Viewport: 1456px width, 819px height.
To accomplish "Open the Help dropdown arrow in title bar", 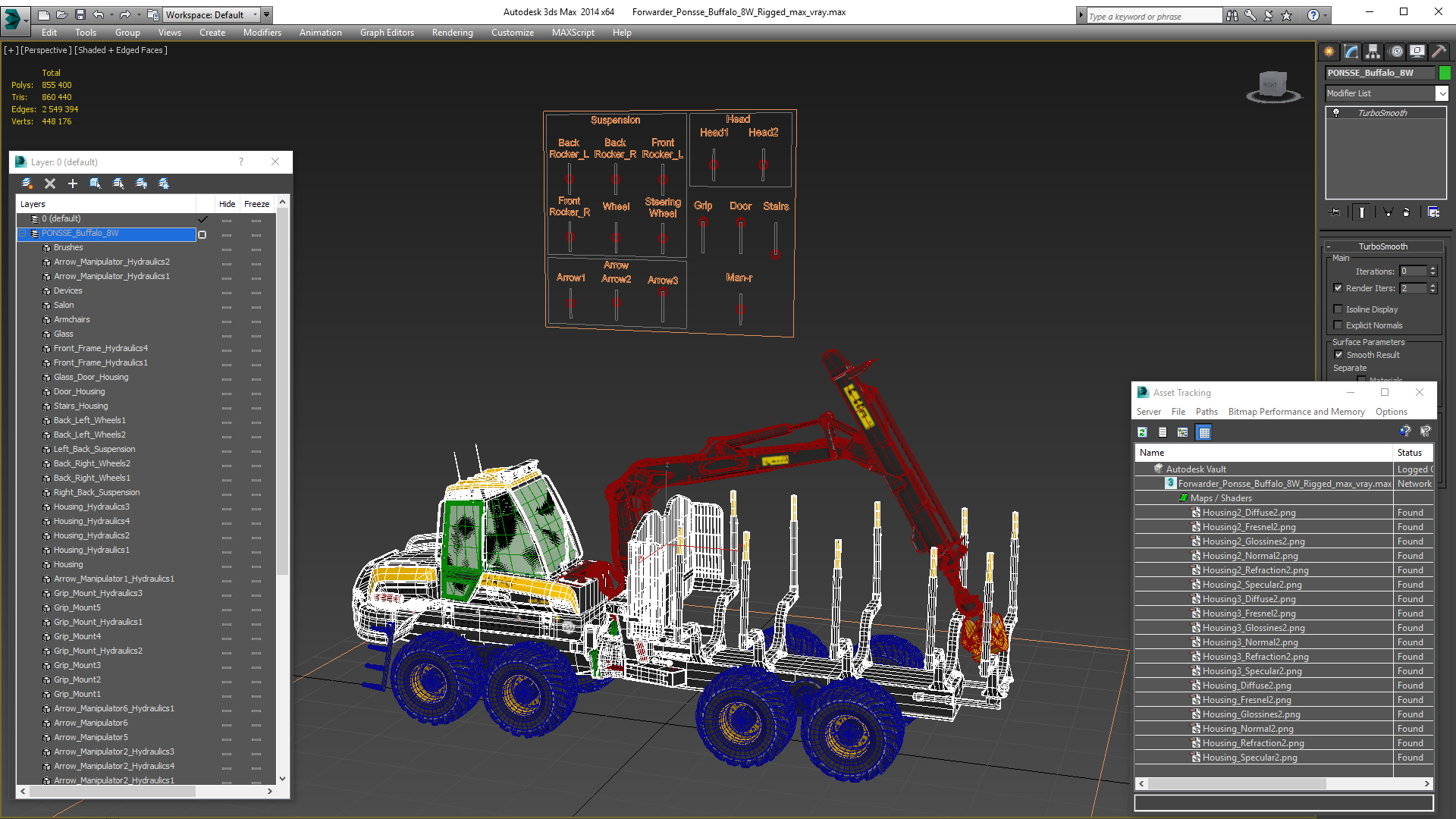I will (1326, 15).
